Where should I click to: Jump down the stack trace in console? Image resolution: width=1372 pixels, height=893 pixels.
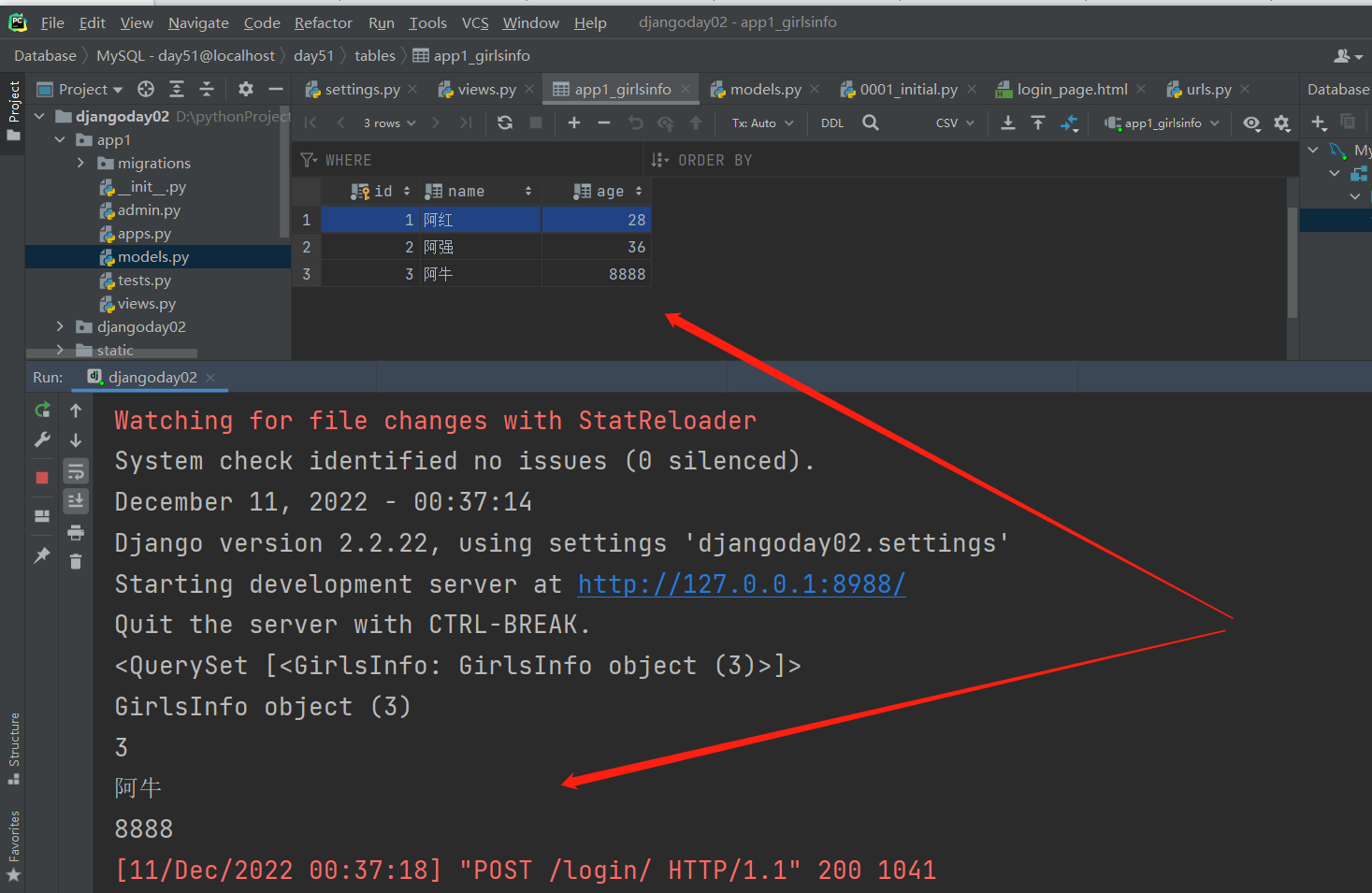76,439
